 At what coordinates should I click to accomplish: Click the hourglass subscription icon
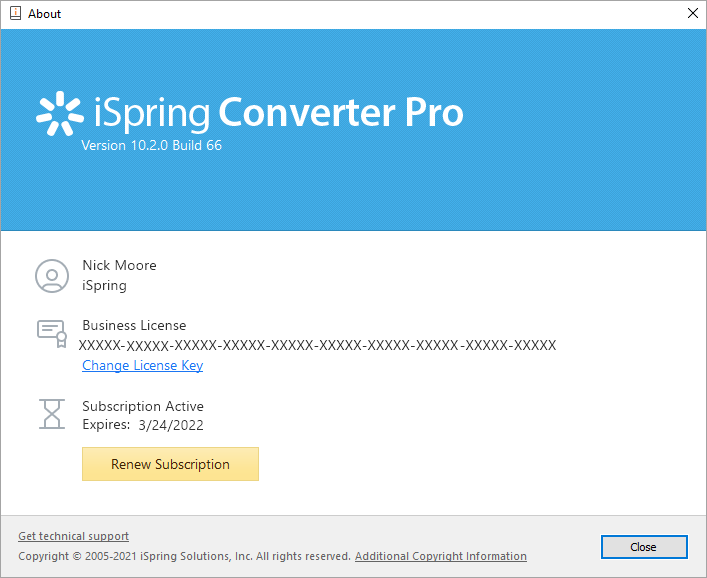[52, 414]
